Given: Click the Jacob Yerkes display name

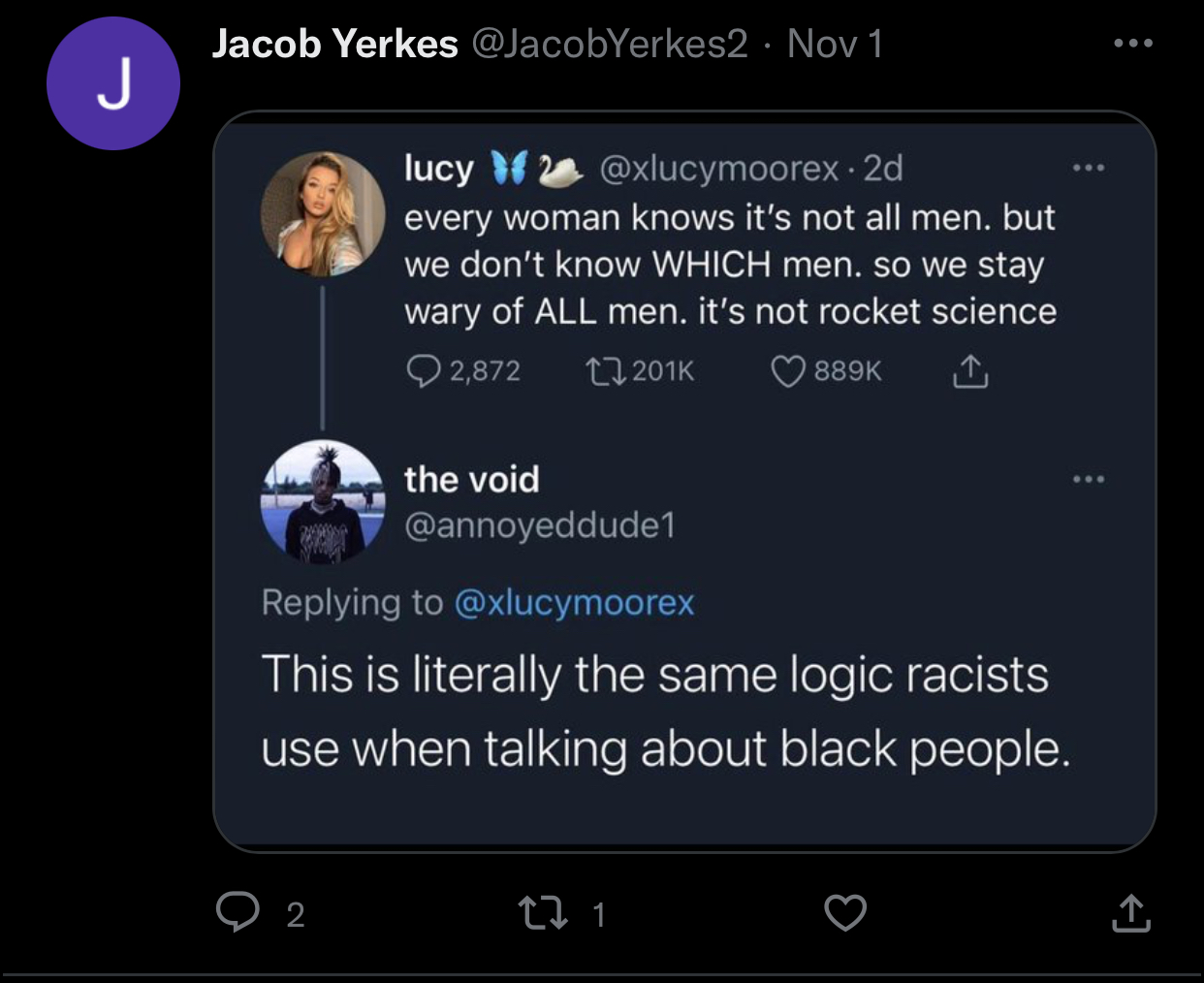Looking at the screenshot, I should pyautogui.click(x=334, y=44).
